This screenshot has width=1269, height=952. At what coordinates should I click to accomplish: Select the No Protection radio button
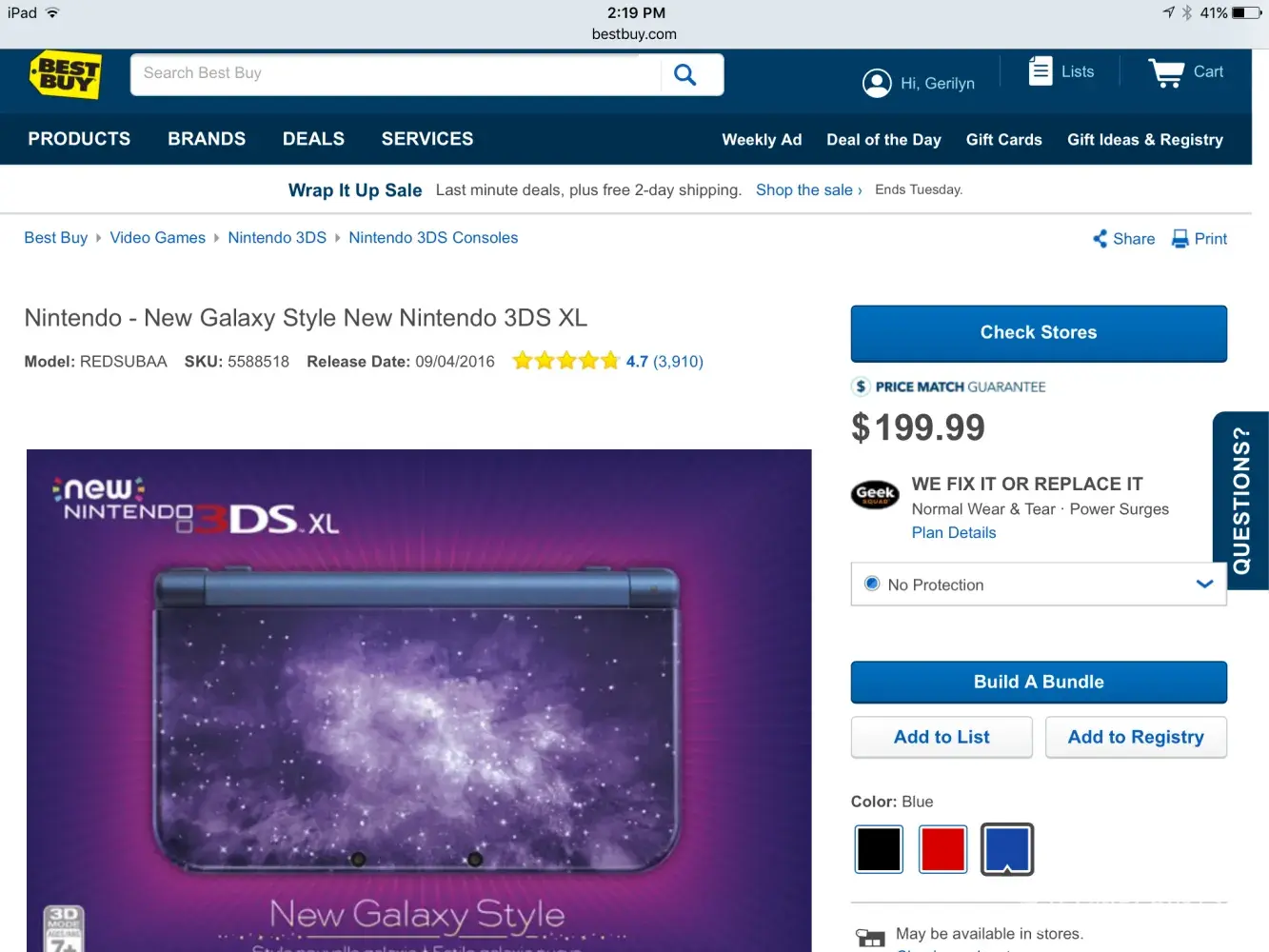(872, 584)
